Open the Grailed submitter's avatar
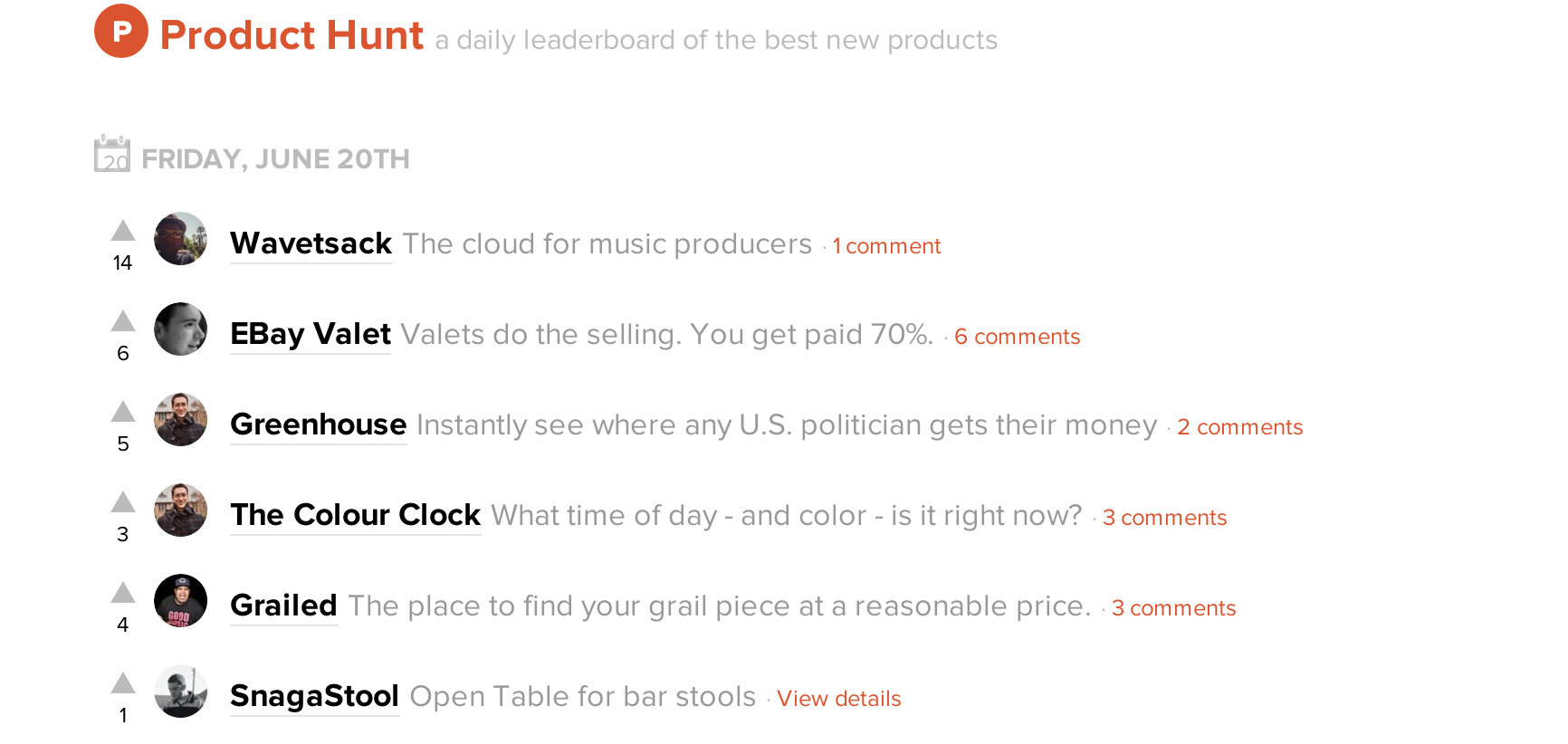This screenshot has height=744, width=1568. pyautogui.click(x=181, y=601)
